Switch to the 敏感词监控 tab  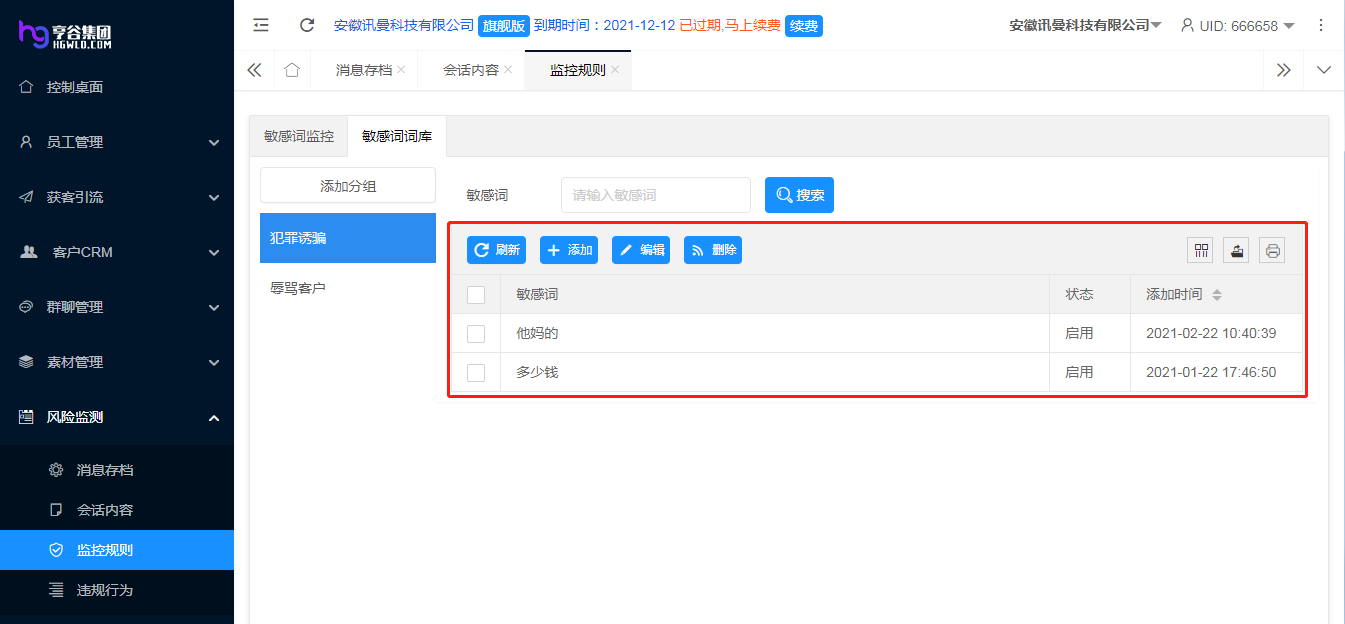tap(299, 136)
